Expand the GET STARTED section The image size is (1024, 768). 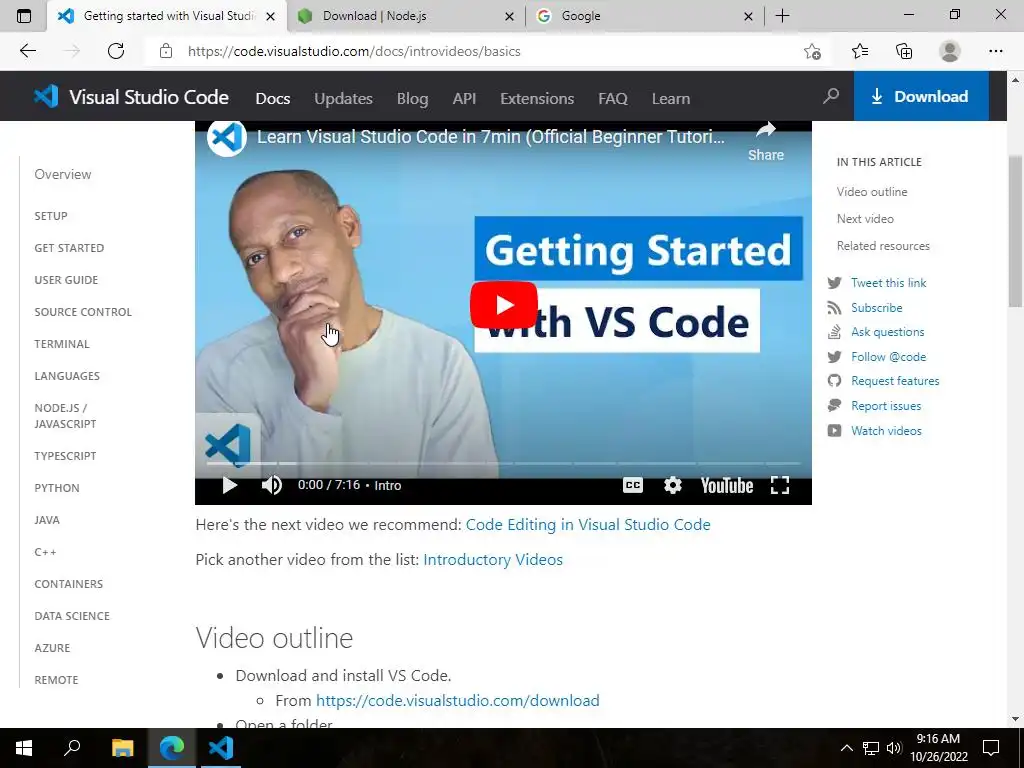click(x=69, y=248)
